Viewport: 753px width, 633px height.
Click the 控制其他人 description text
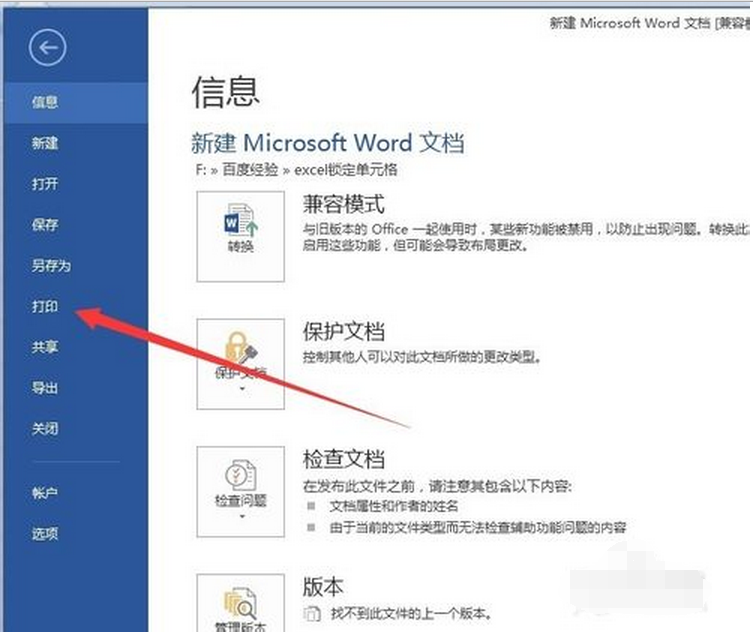coord(422,357)
